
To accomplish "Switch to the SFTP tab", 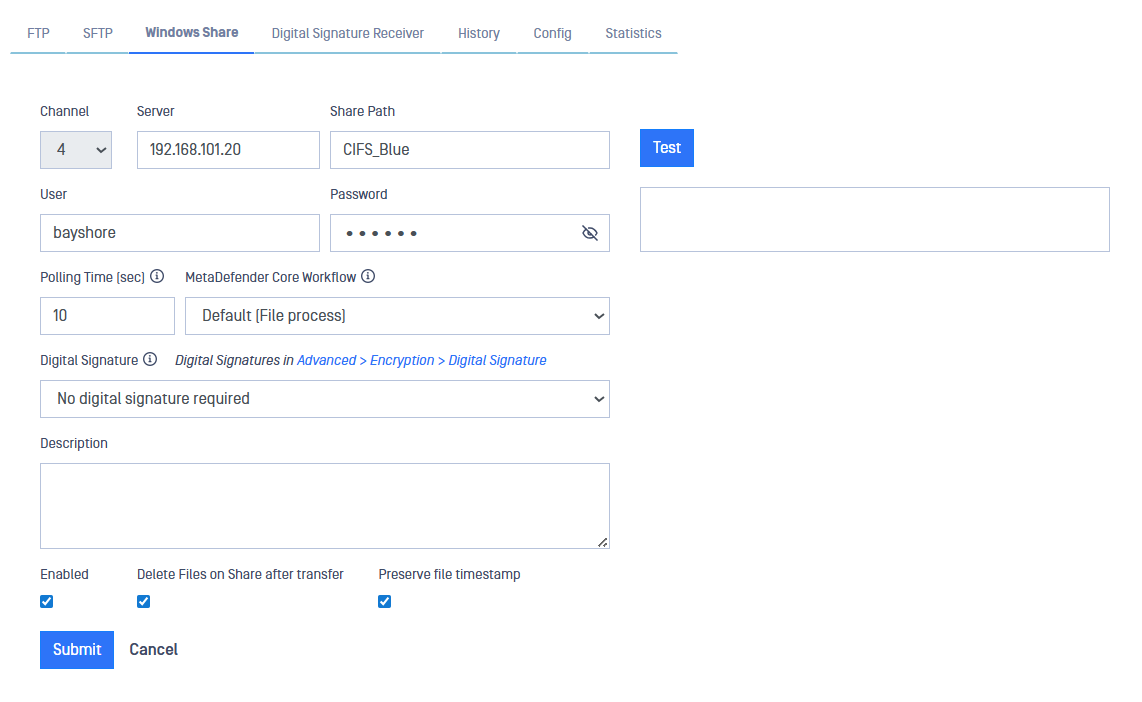I will (98, 33).
